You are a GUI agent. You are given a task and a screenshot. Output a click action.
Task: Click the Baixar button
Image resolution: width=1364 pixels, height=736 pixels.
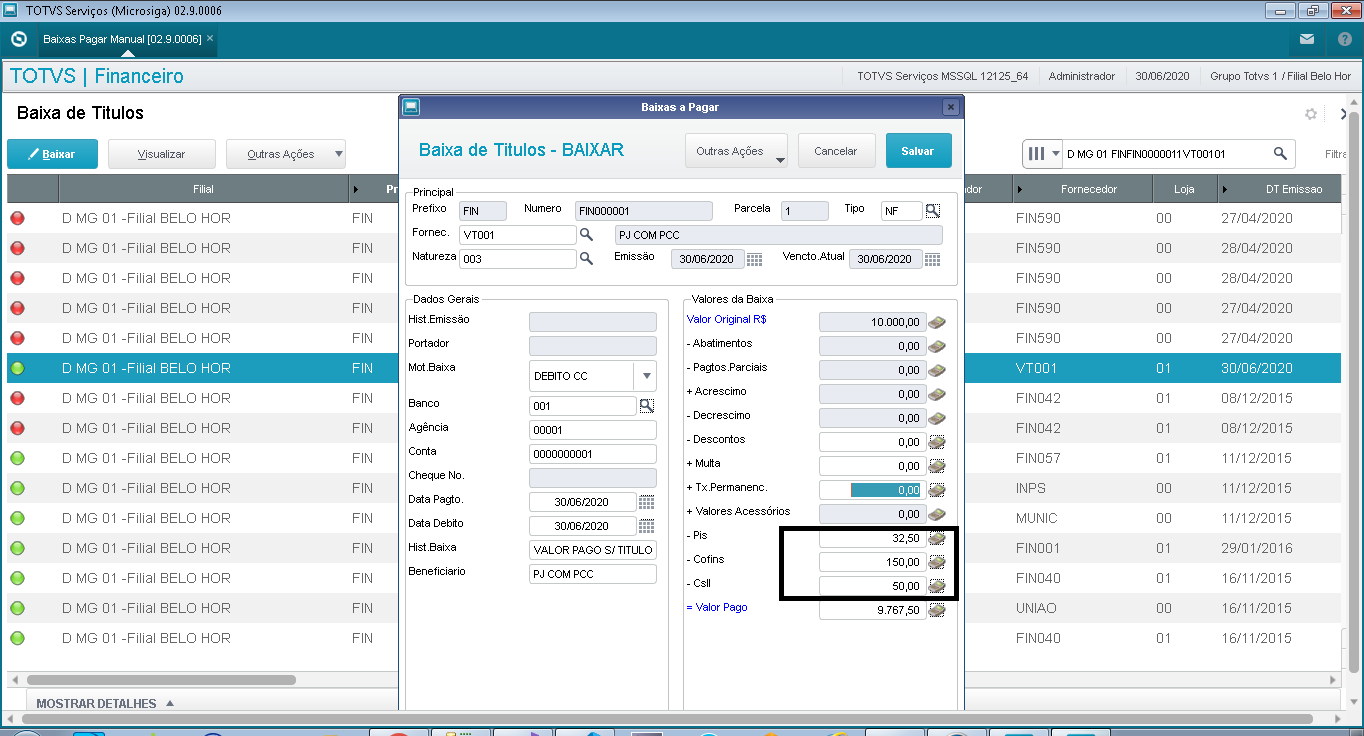[x=53, y=154]
